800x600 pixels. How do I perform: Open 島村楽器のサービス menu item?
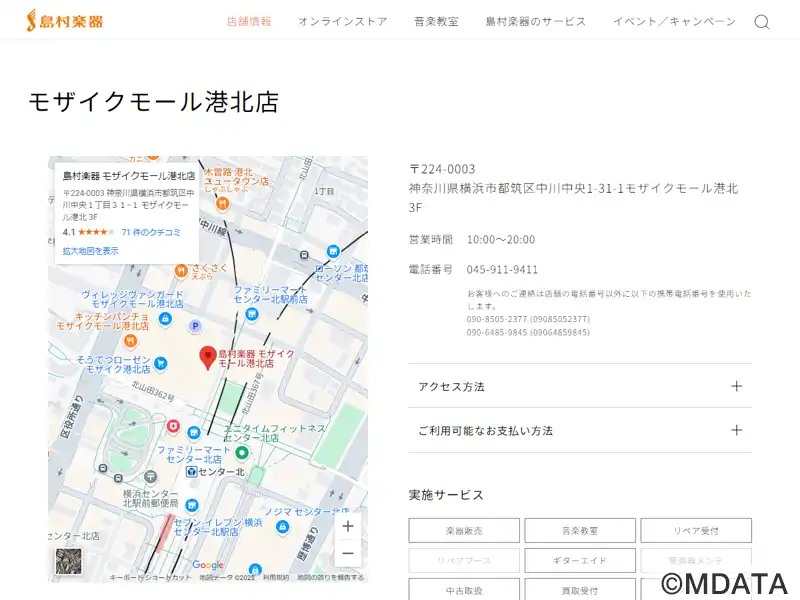click(536, 21)
